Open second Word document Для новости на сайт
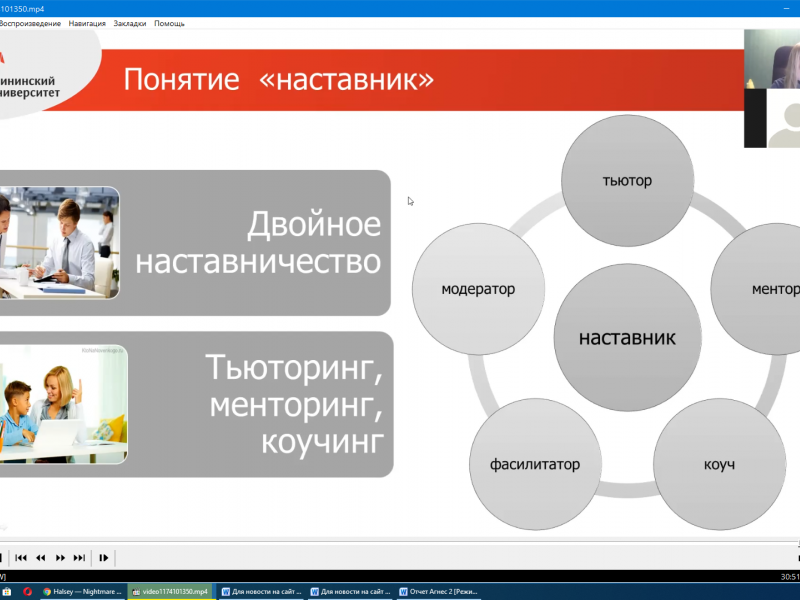This screenshot has height=600, width=800. pos(351,591)
